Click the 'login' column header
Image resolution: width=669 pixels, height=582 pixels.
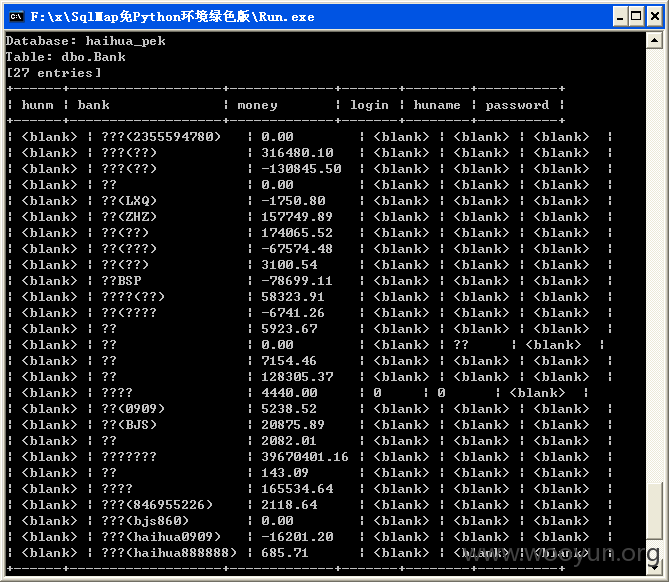click(x=369, y=105)
